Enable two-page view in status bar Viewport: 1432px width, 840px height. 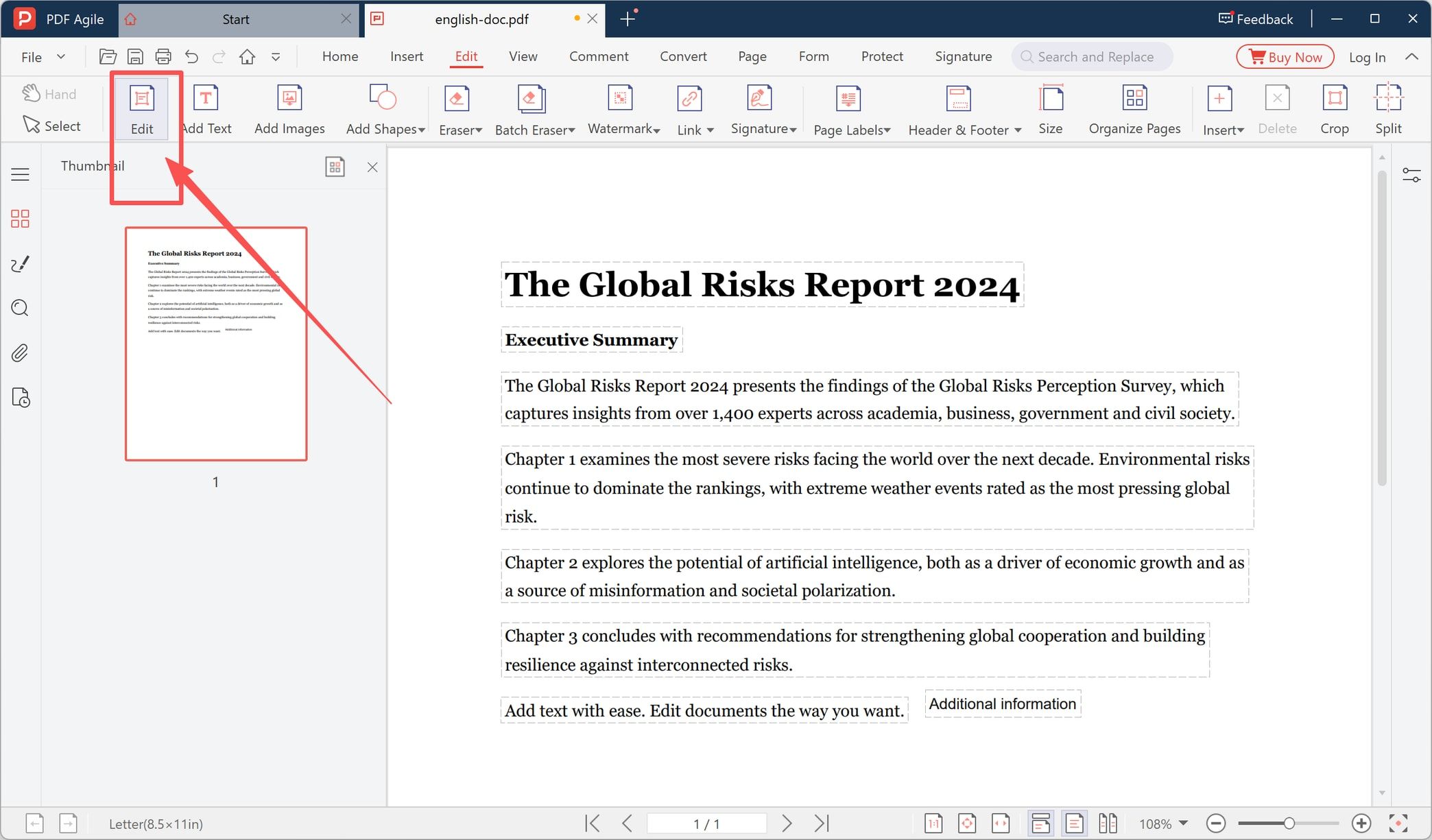(x=1108, y=823)
